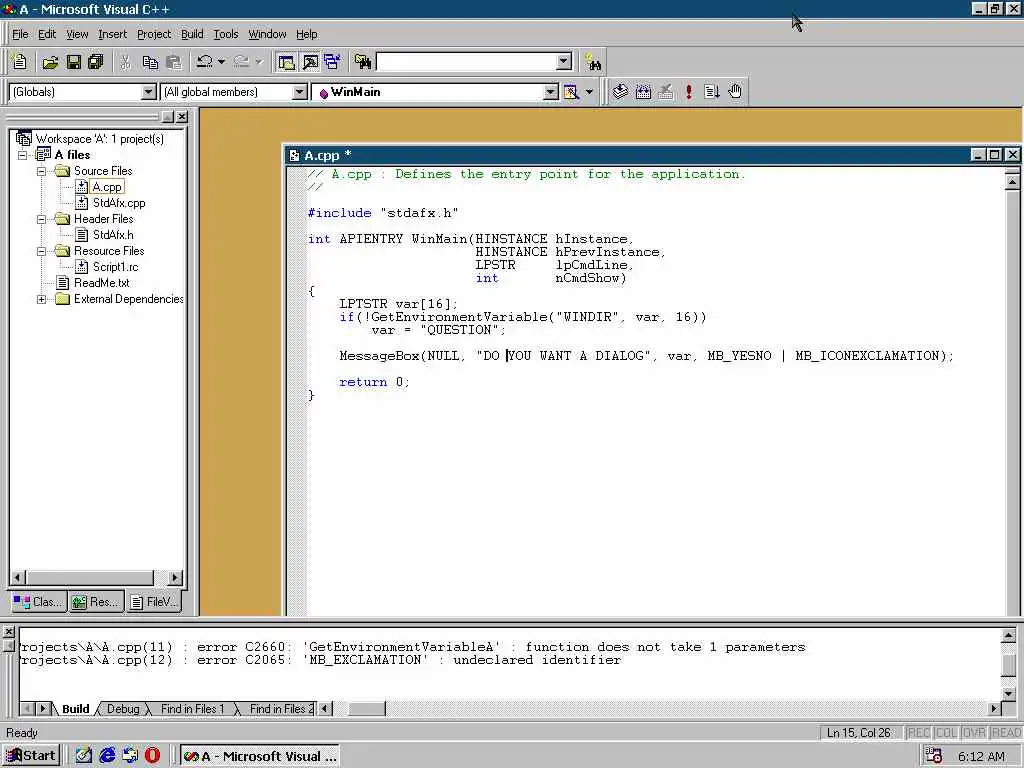The image size is (1024, 768).
Task: Open the WizardBar actions dropdown arrow
Action: point(589,92)
